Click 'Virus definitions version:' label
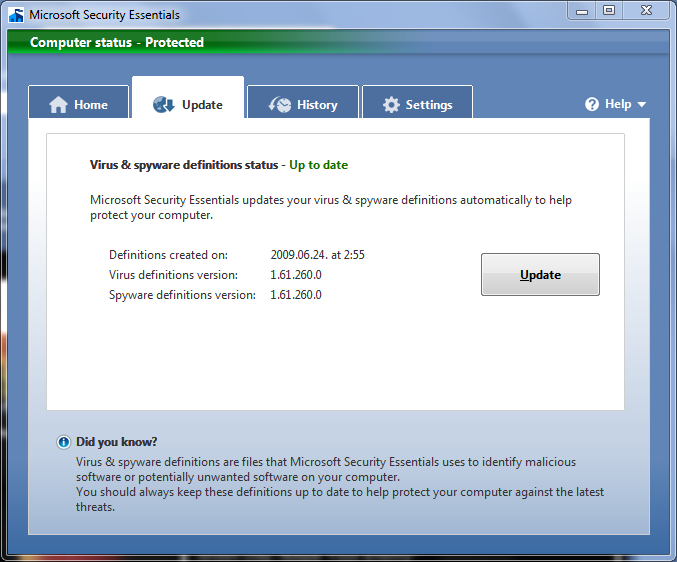Image resolution: width=677 pixels, height=562 pixels. [x=173, y=275]
